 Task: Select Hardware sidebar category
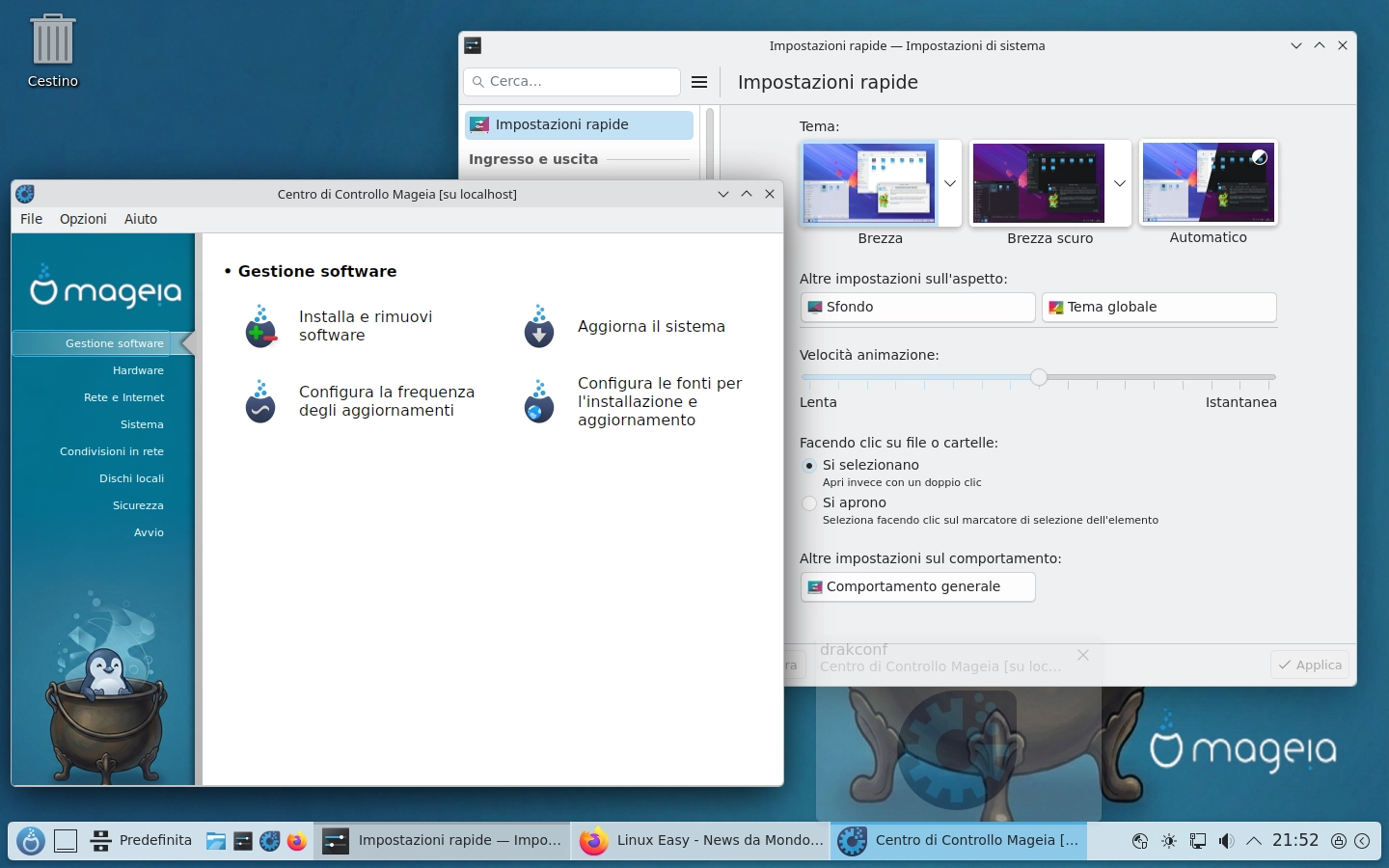[x=138, y=370]
